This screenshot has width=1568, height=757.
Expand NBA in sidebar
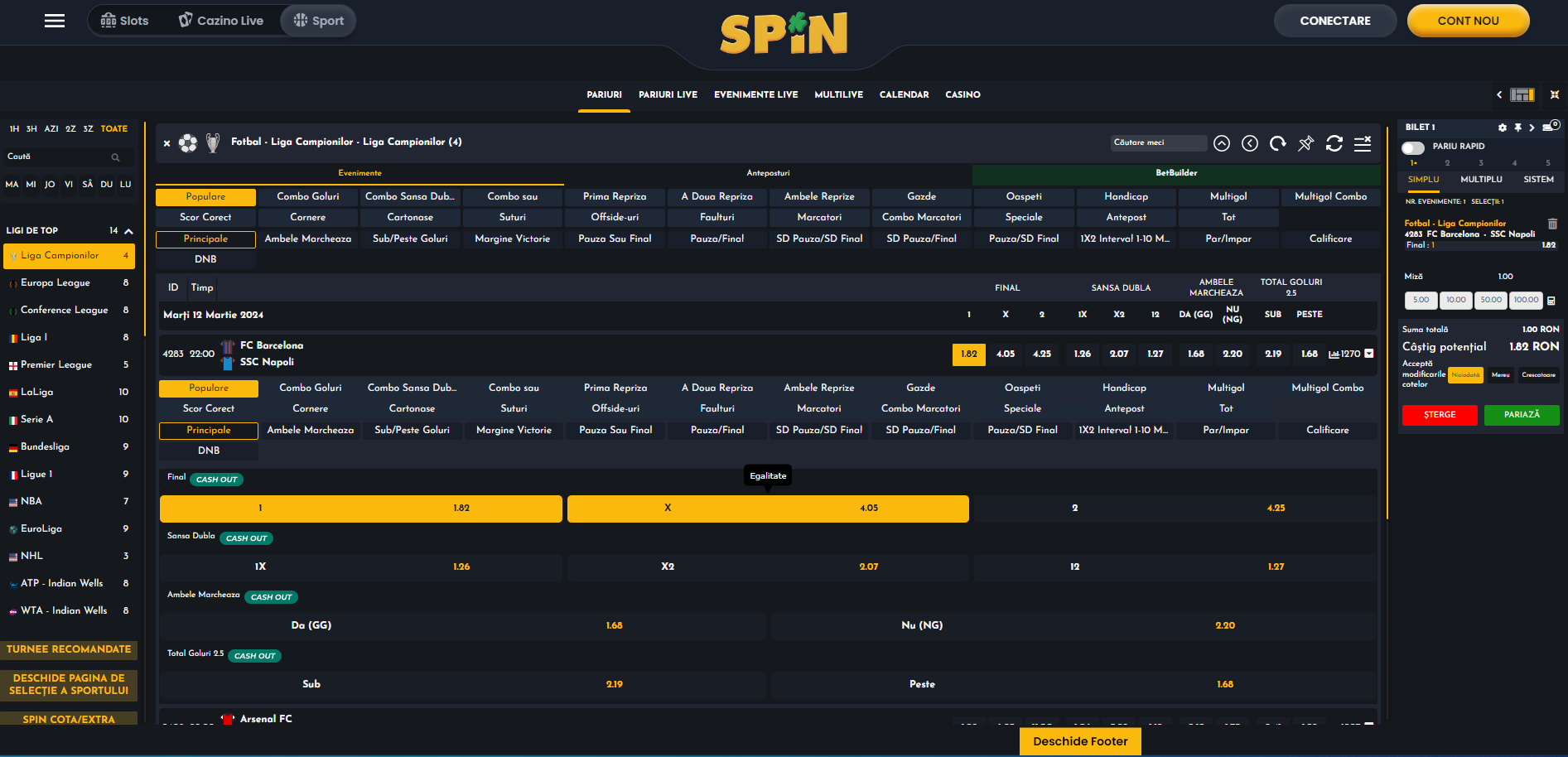tap(69, 502)
